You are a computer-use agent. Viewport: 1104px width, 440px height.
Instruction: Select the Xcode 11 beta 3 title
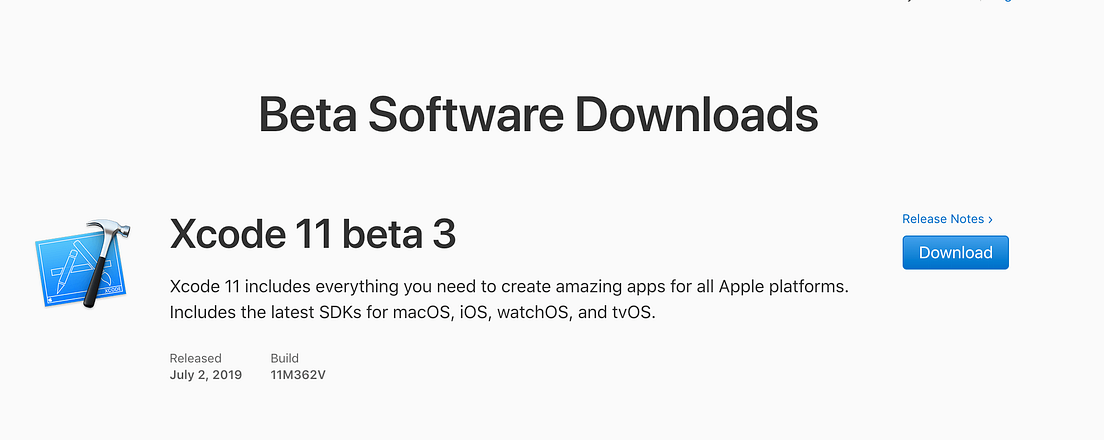313,234
